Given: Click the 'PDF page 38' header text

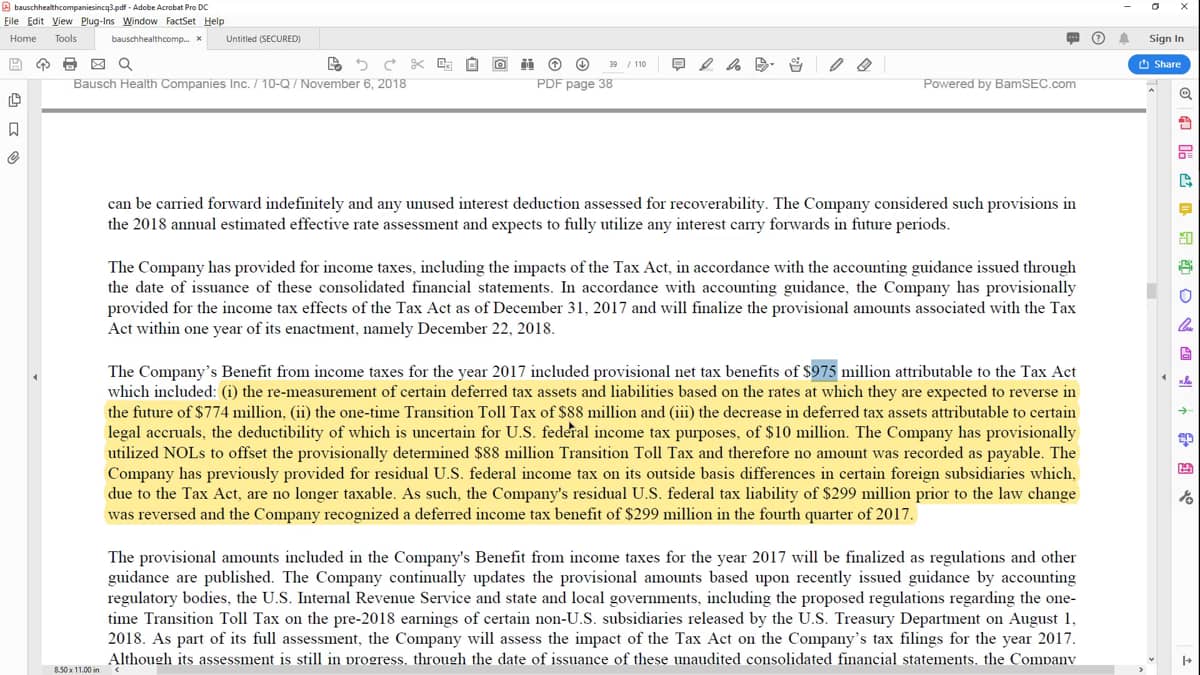Looking at the screenshot, I should click(575, 84).
